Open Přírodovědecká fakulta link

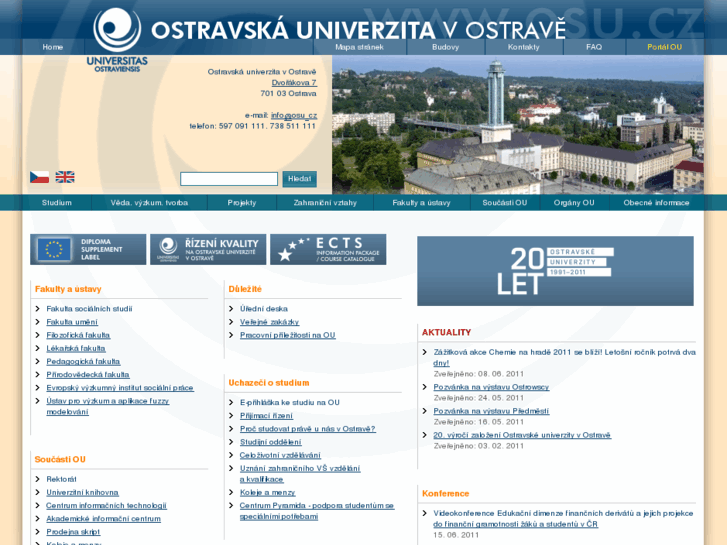pyautogui.click(x=88, y=374)
